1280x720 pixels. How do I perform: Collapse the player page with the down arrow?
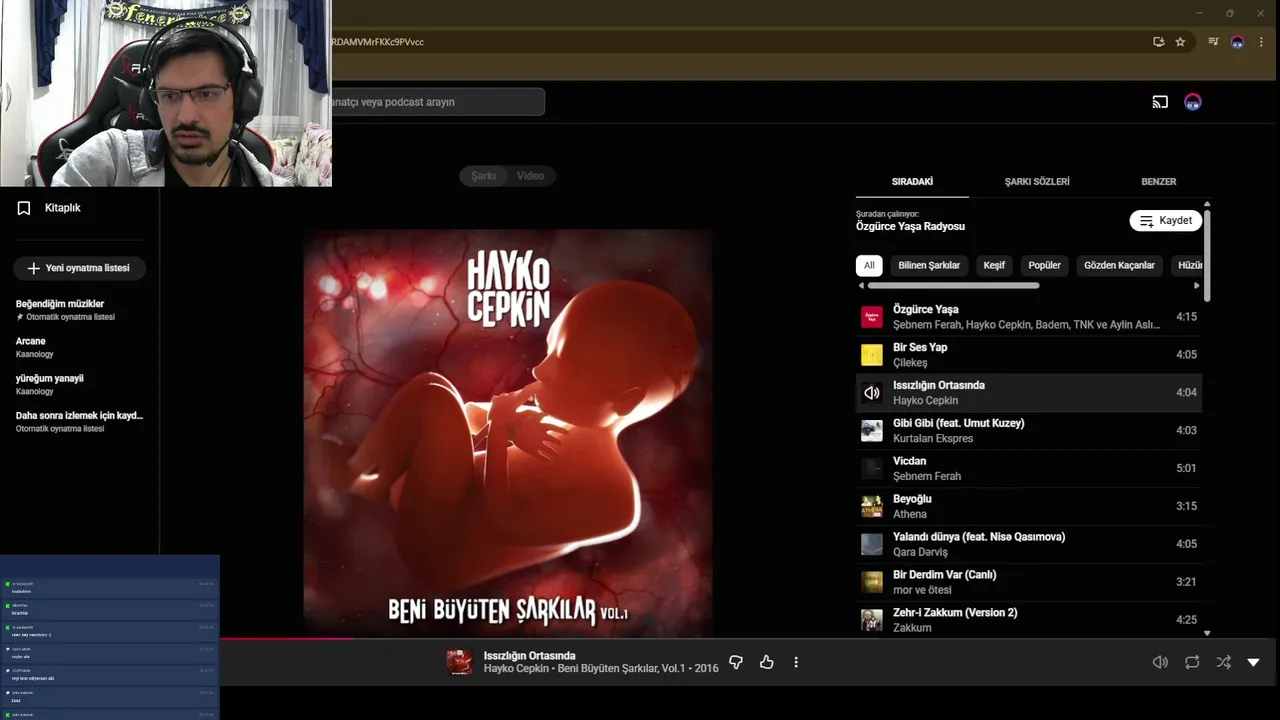(x=1253, y=662)
